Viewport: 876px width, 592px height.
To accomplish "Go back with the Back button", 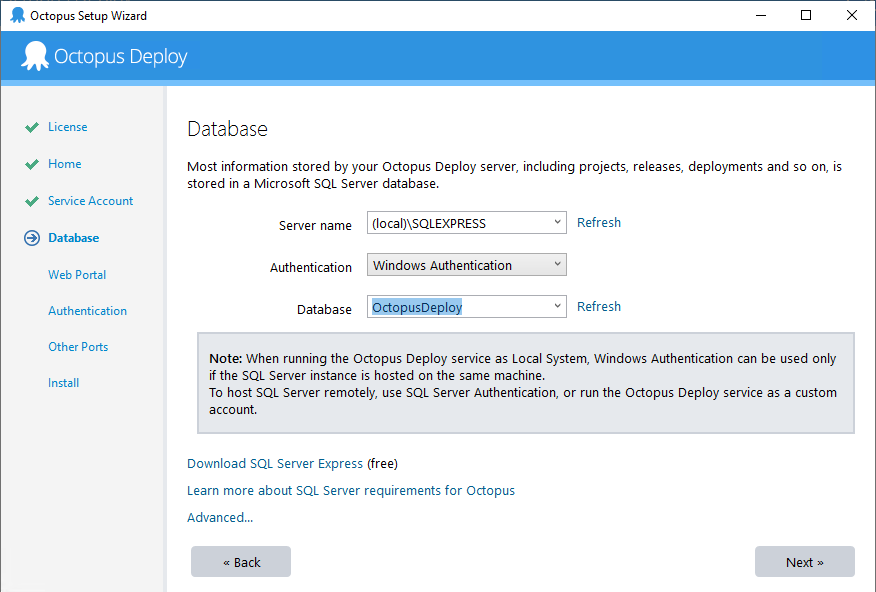I will point(241,562).
